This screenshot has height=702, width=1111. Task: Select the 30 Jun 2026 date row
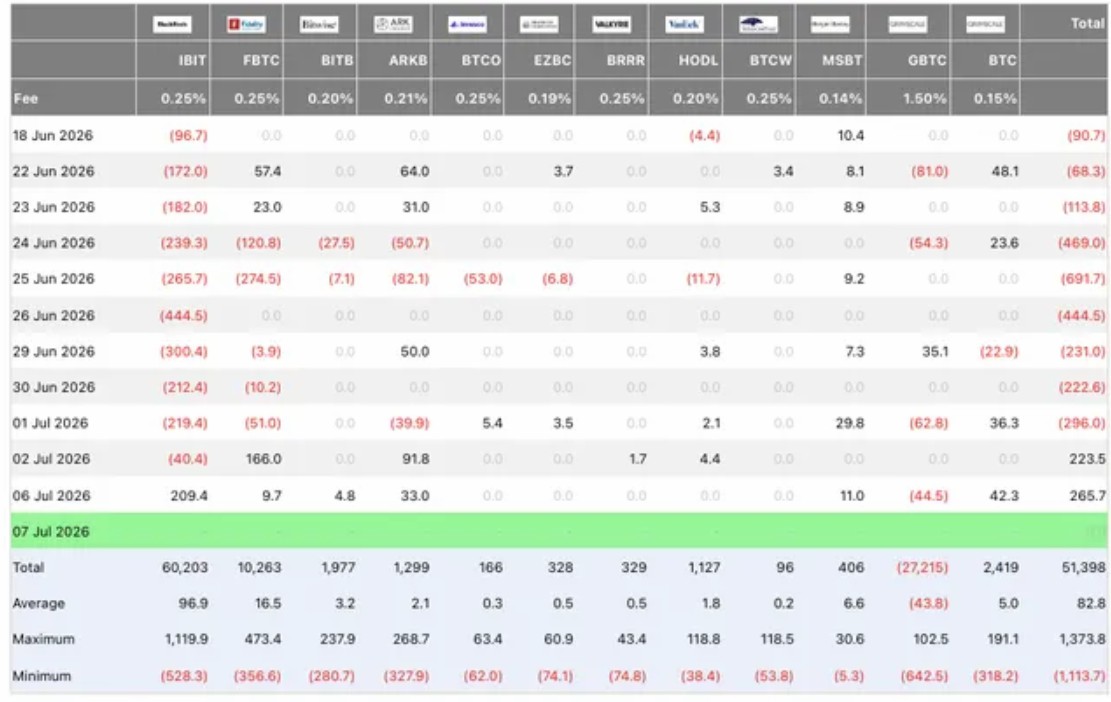pyautogui.click(x=558, y=387)
